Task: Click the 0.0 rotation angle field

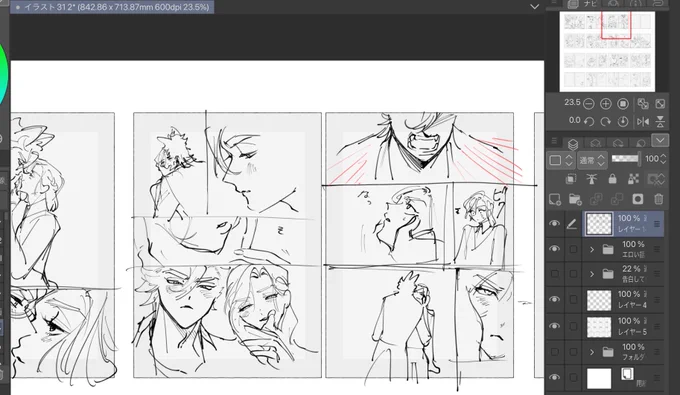Action: coord(574,121)
